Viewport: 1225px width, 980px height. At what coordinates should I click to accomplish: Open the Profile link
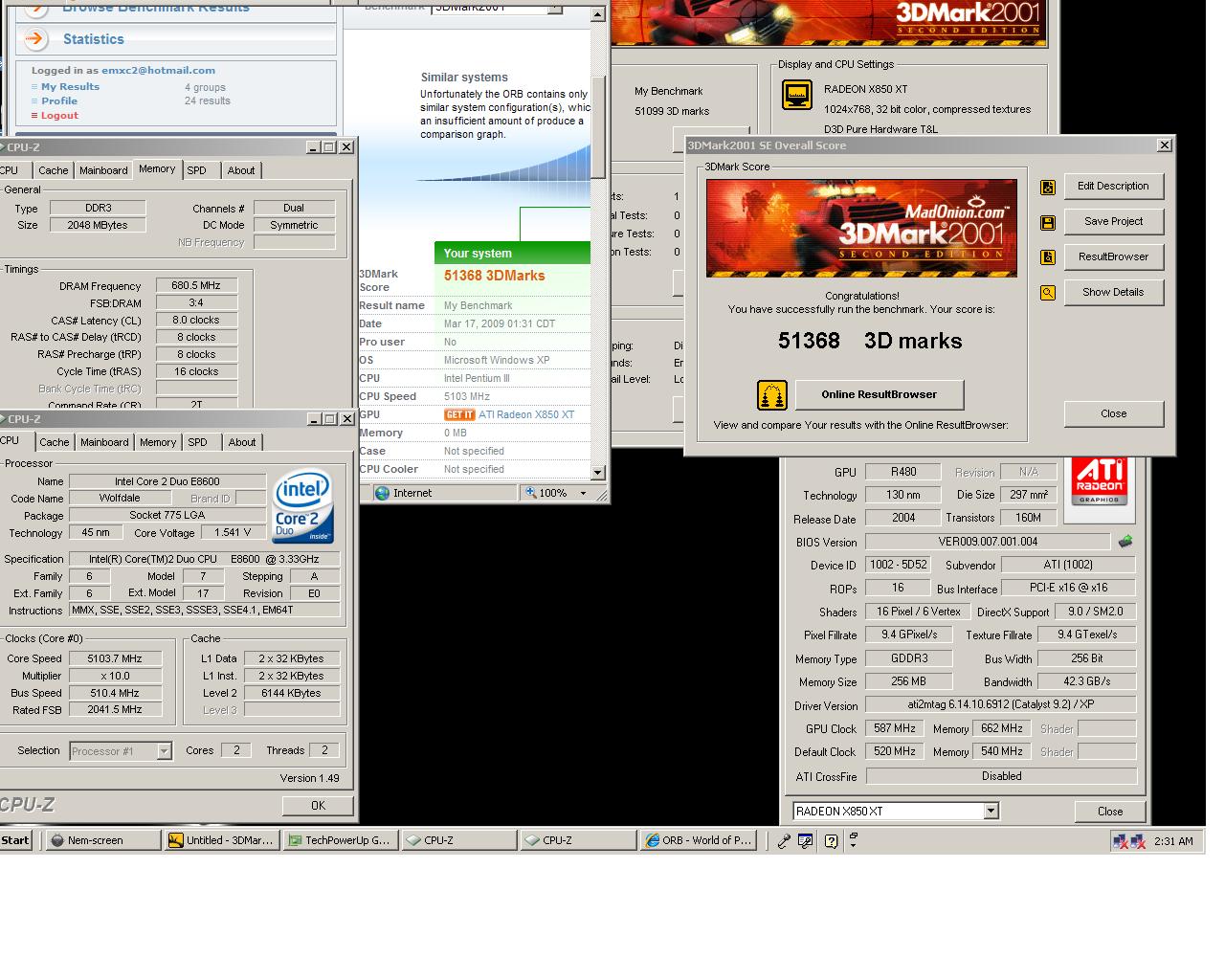(58, 100)
